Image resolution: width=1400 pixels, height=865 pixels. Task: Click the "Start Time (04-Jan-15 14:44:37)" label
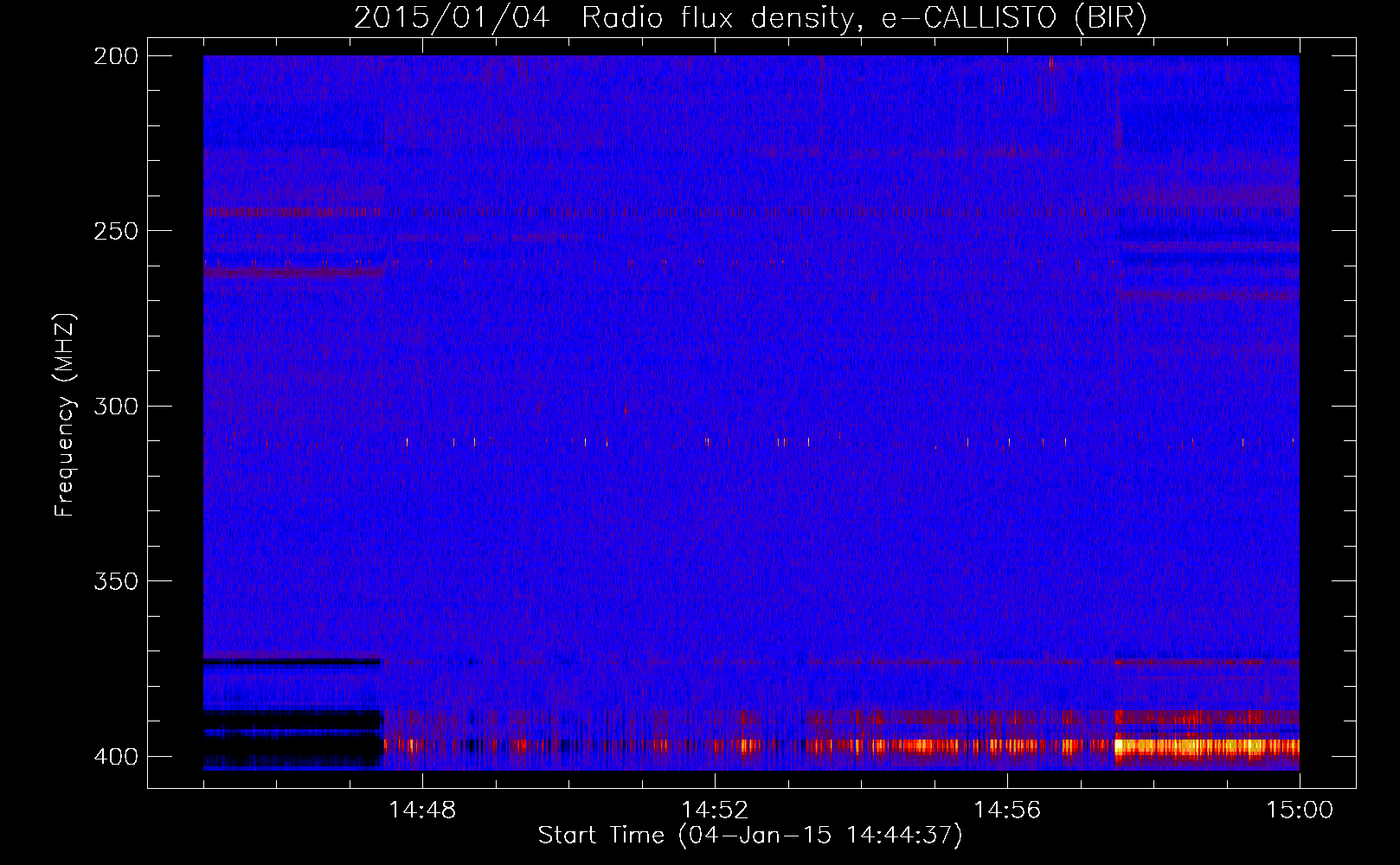[x=750, y=836]
